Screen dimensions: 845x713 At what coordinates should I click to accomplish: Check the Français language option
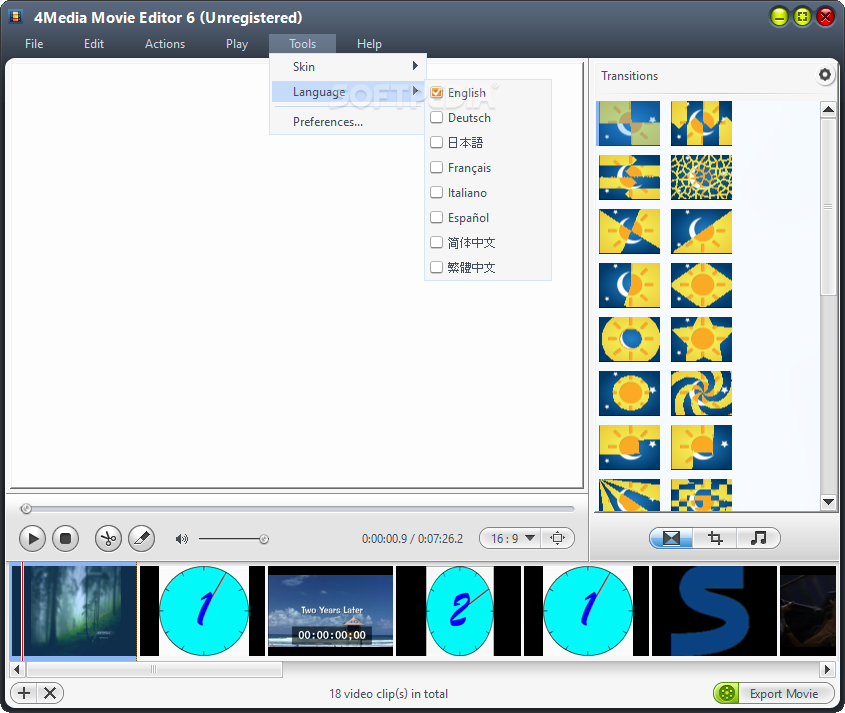[x=436, y=168]
